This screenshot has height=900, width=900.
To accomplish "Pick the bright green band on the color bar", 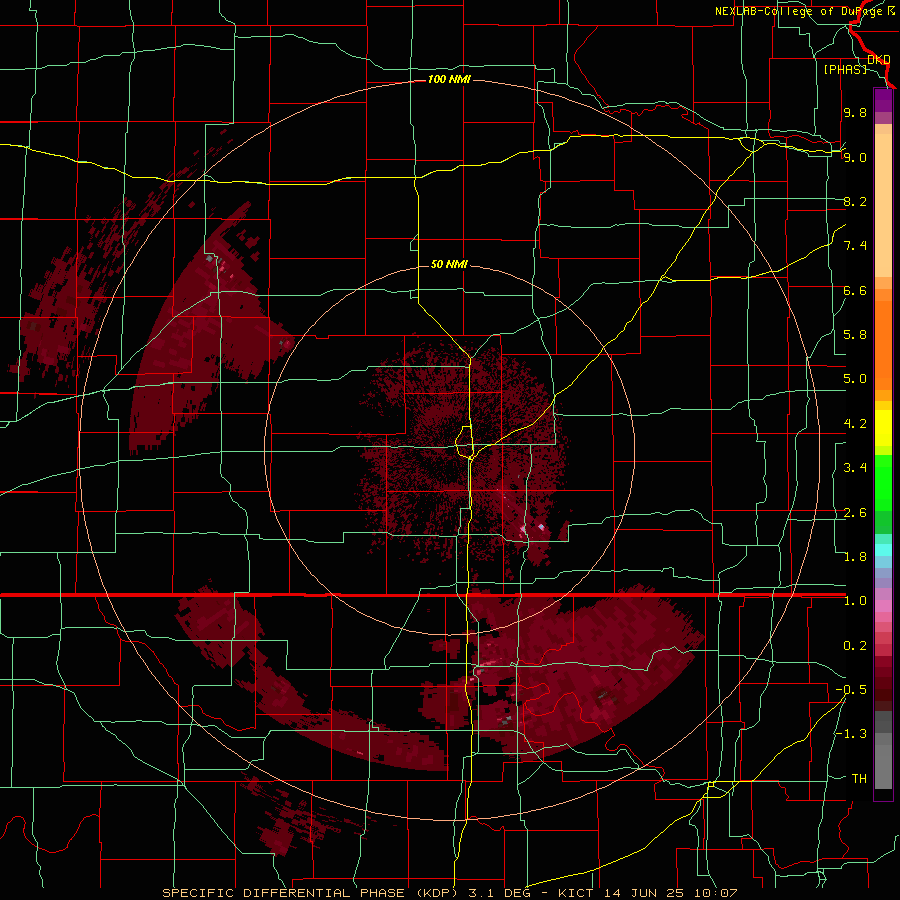I will coord(883,483).
